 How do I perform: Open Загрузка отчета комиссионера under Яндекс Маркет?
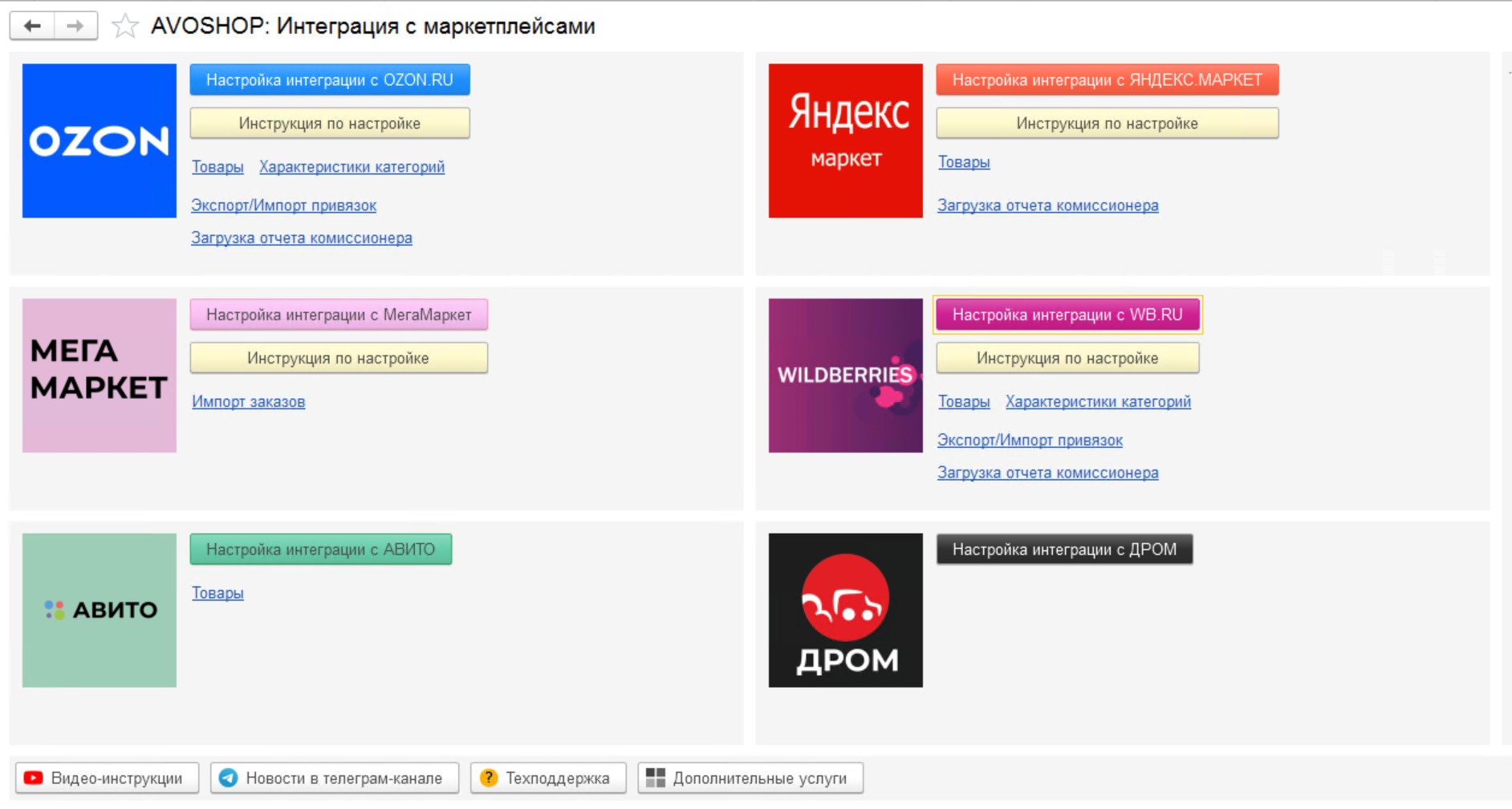1048,205
